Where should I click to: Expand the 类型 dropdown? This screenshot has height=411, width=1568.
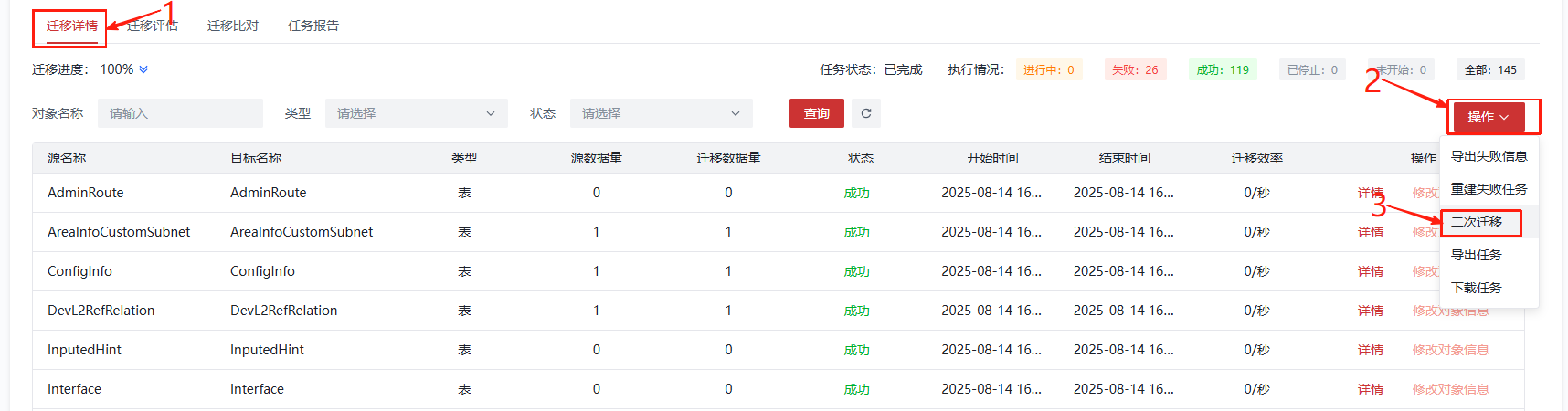tap(416, 113)
